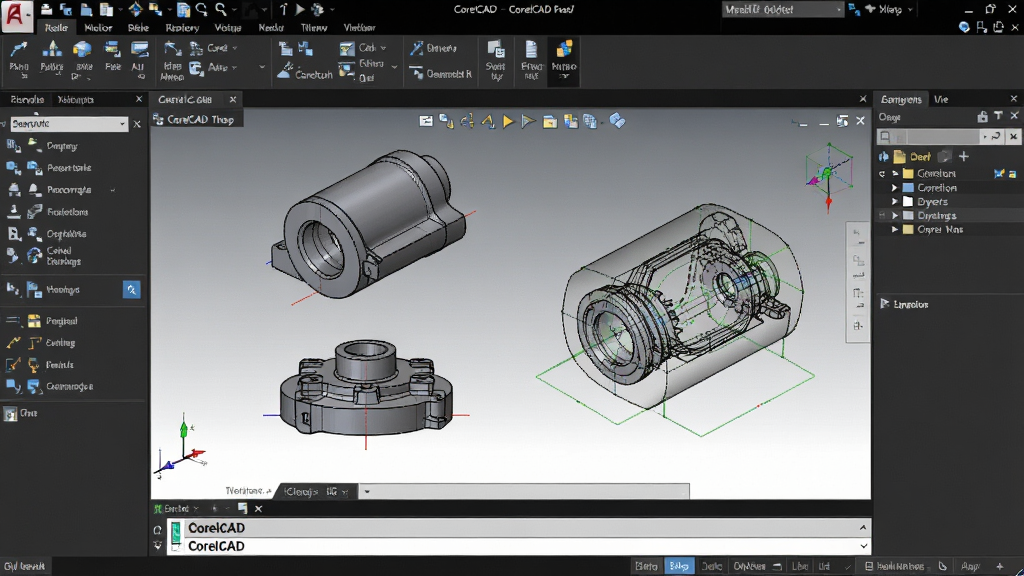The image size is (1024, 576).
Task: Expand the "Dyers" tree node arrow
Action: (x=895, y=202)
